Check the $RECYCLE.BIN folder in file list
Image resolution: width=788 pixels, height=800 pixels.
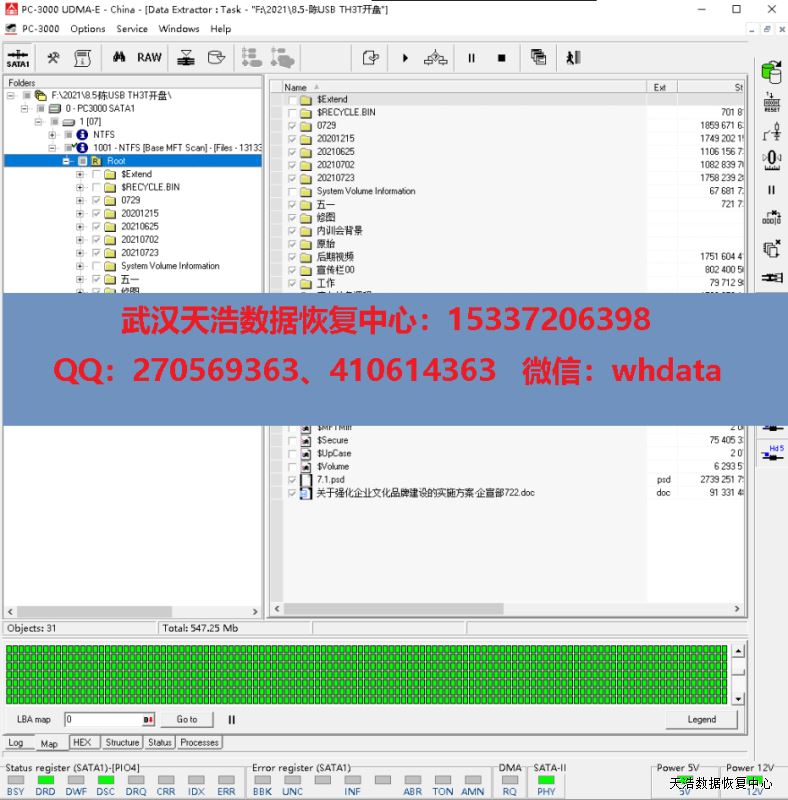[292, 113]
